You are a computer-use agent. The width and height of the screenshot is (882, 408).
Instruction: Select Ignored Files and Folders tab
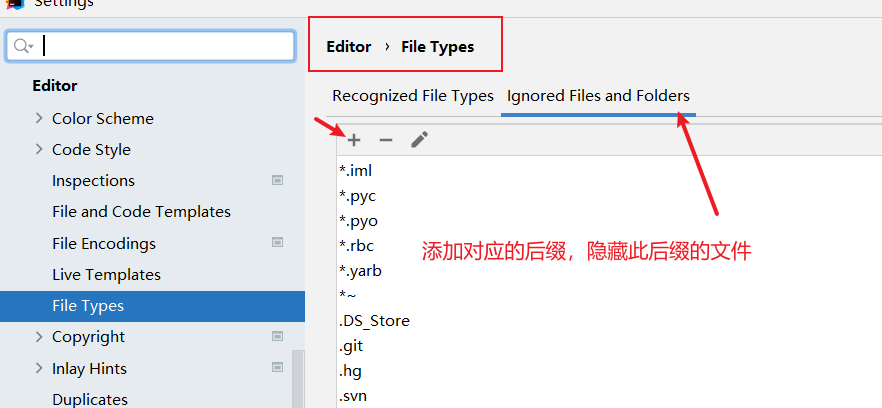[x=598, y=96]
